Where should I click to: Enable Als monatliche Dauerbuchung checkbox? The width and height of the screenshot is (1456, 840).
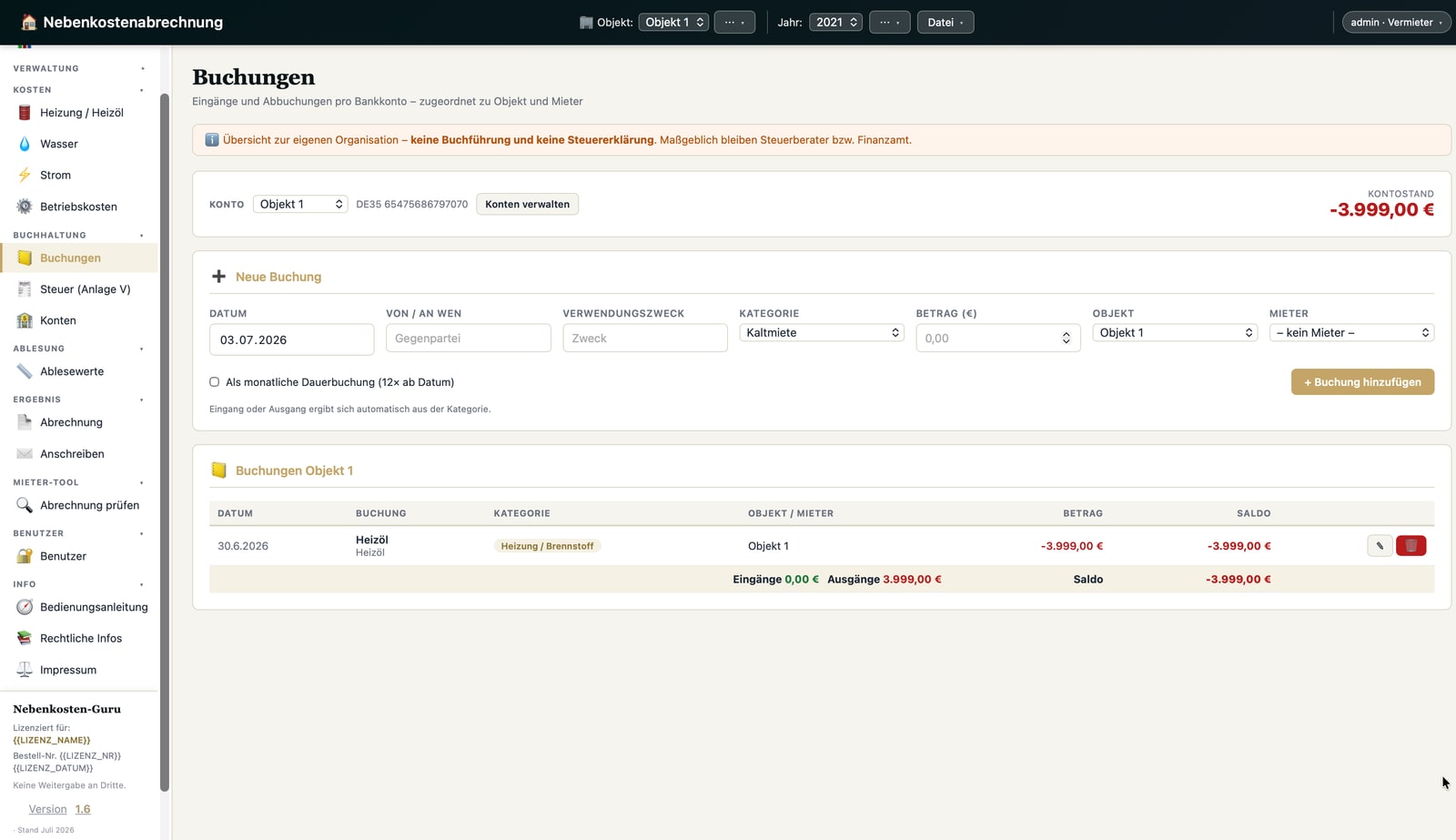(x=215, y=382)
